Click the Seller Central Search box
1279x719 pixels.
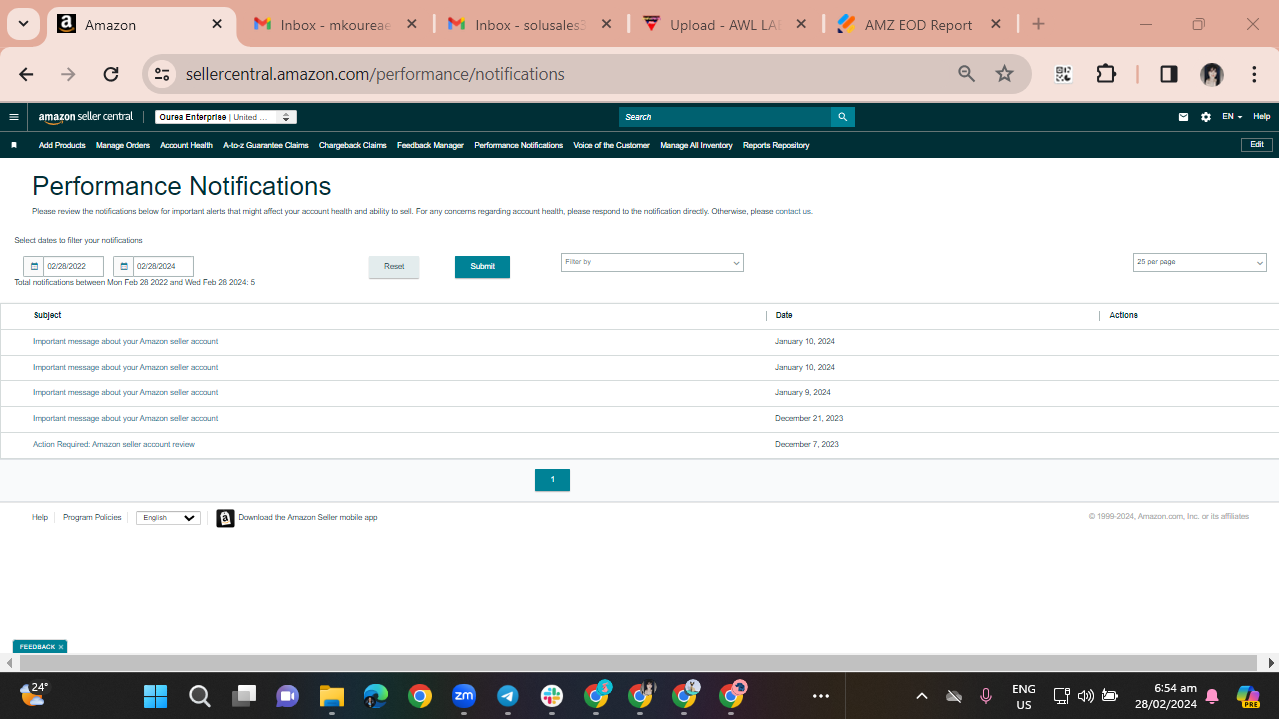click(x=725, y=117)
